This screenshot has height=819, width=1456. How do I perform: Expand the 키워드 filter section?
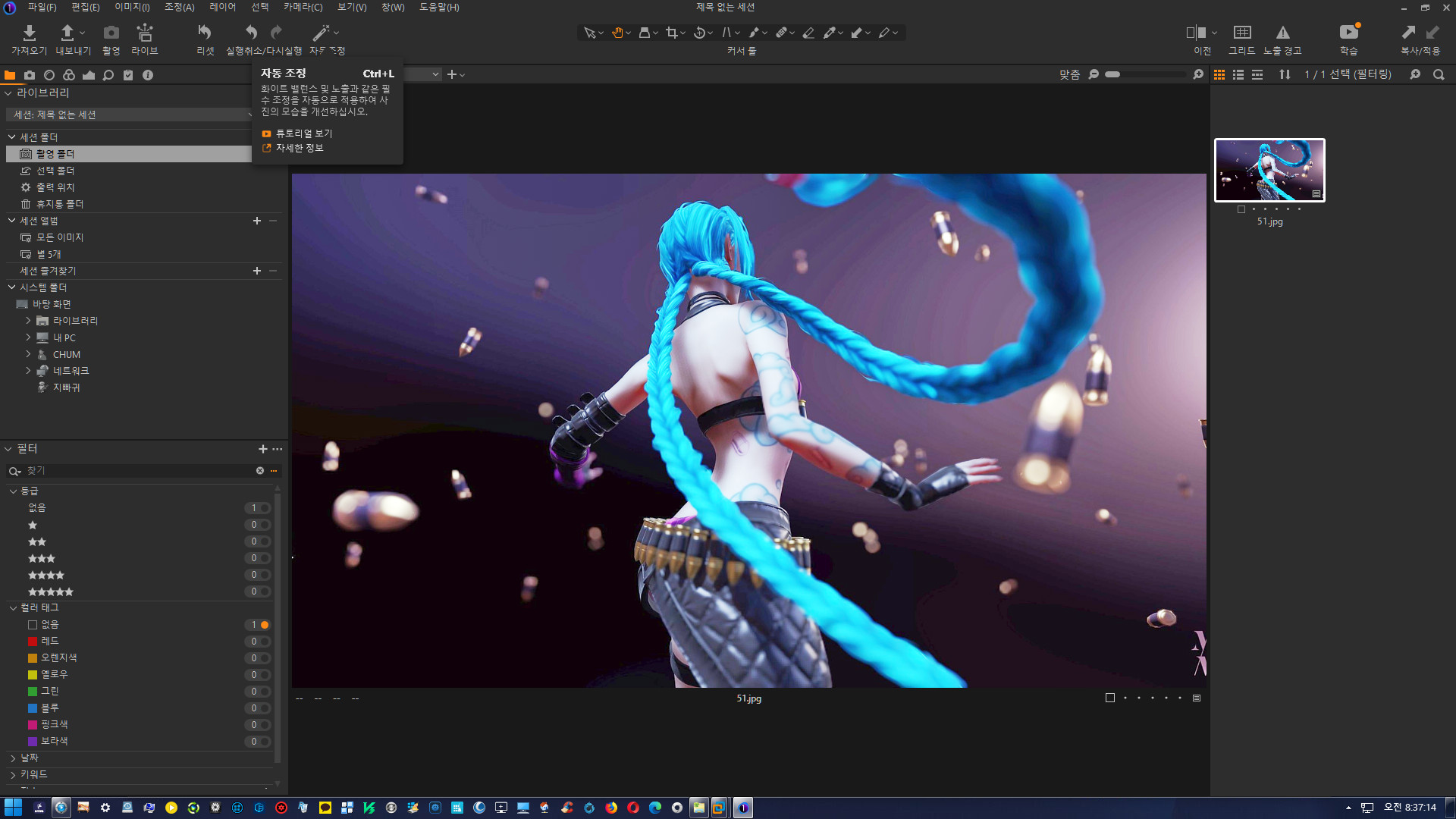click(13, 775)
